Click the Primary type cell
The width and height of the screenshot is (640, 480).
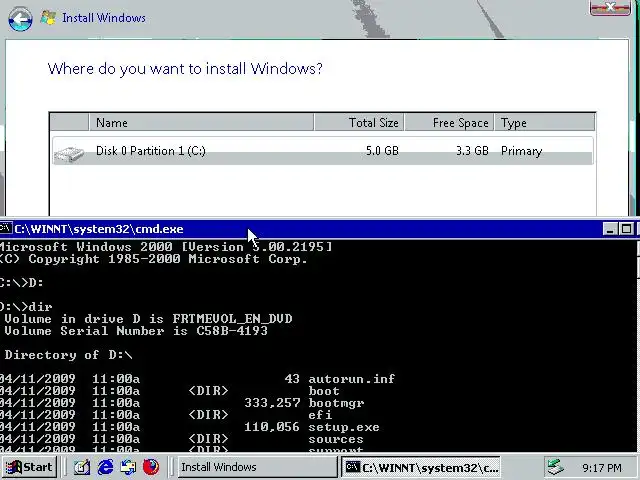(x=521, y=151)
